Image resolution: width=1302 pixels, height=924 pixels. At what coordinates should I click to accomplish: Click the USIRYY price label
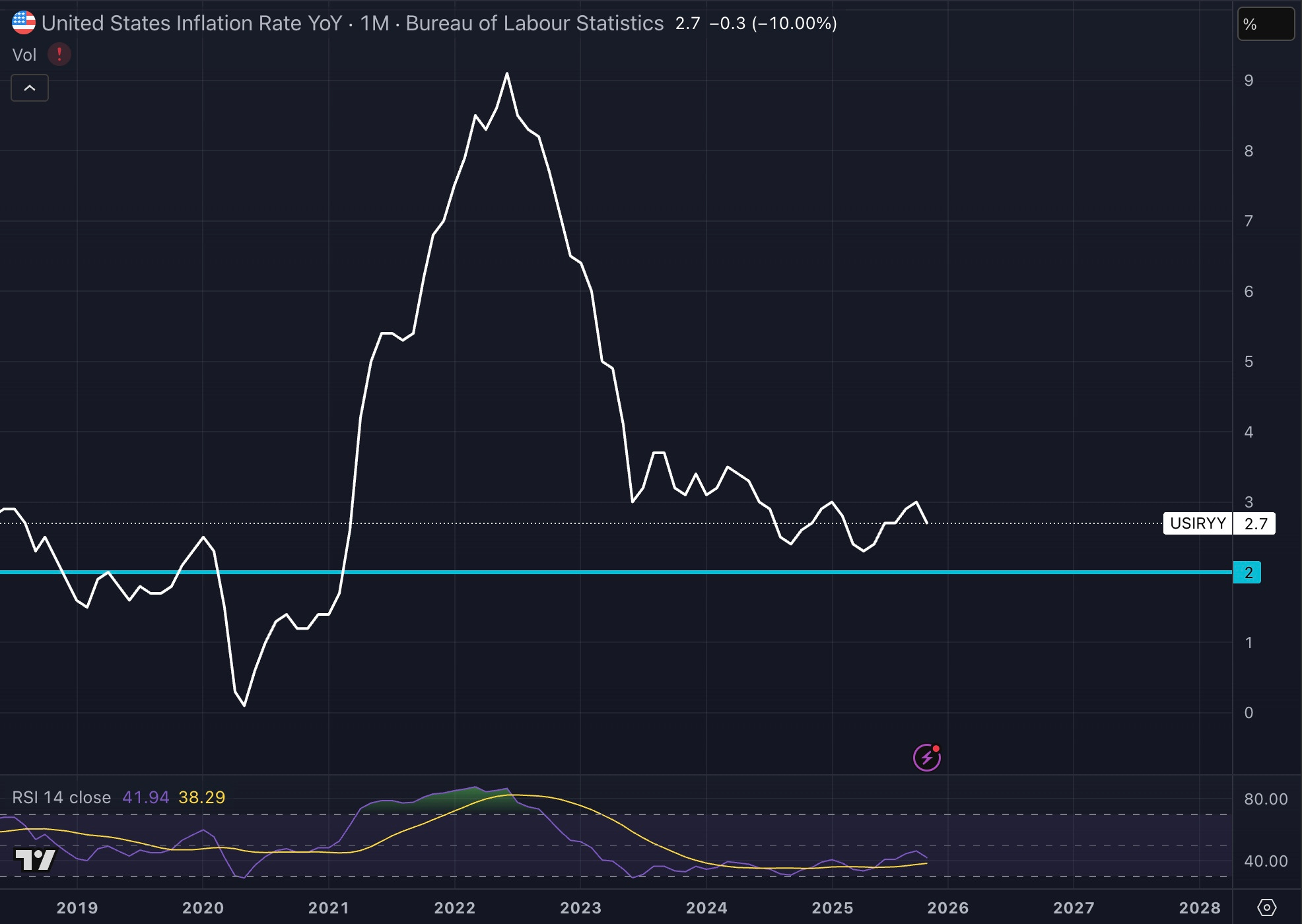1198,523
